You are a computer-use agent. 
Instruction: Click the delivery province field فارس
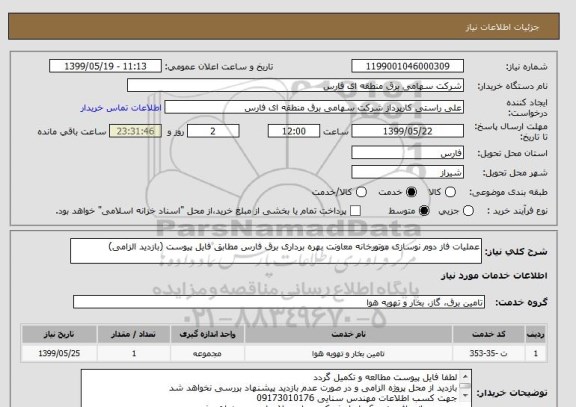click(407, 153)
